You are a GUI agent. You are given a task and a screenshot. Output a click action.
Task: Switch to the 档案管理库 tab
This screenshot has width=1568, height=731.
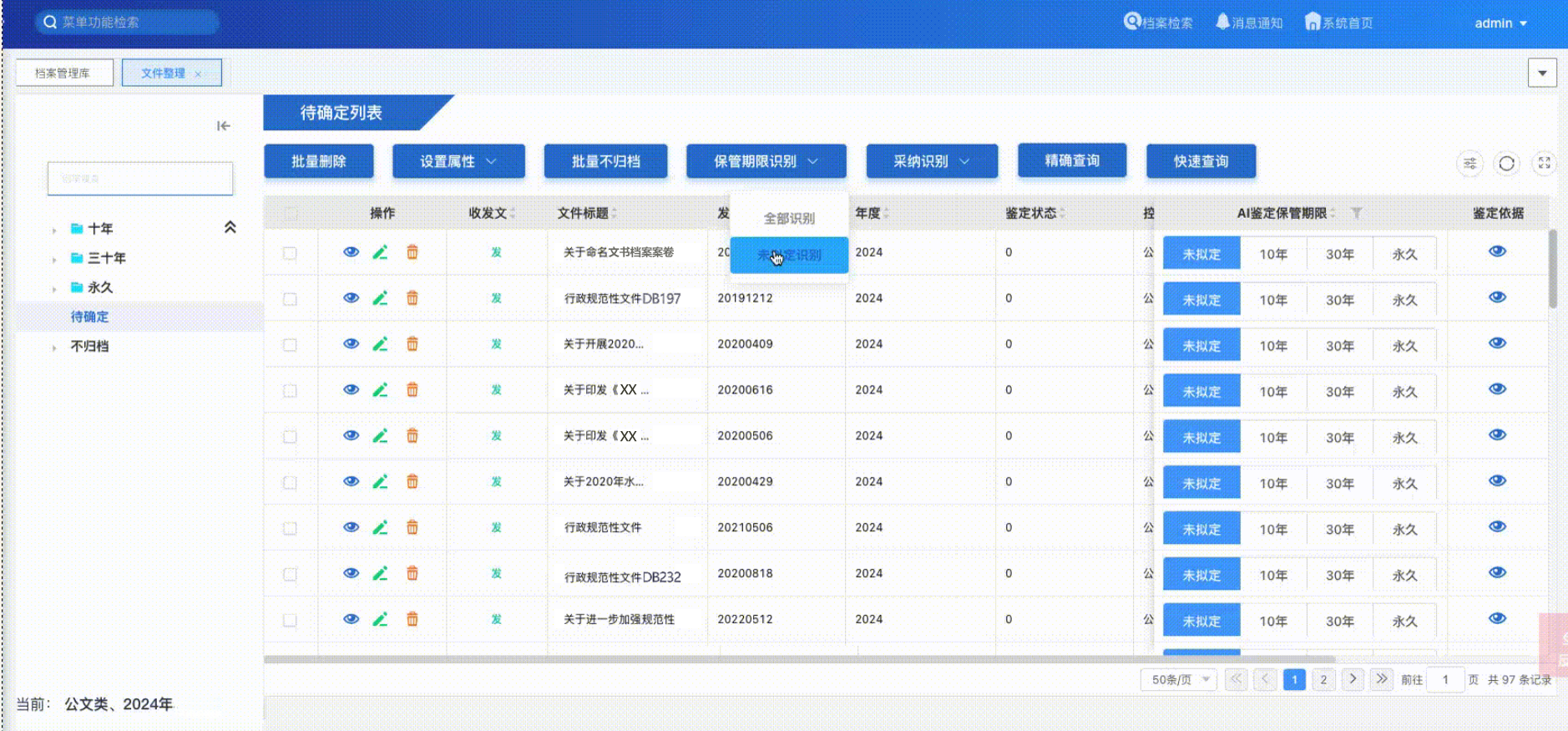pyautogui.click(x=63, y=74)
